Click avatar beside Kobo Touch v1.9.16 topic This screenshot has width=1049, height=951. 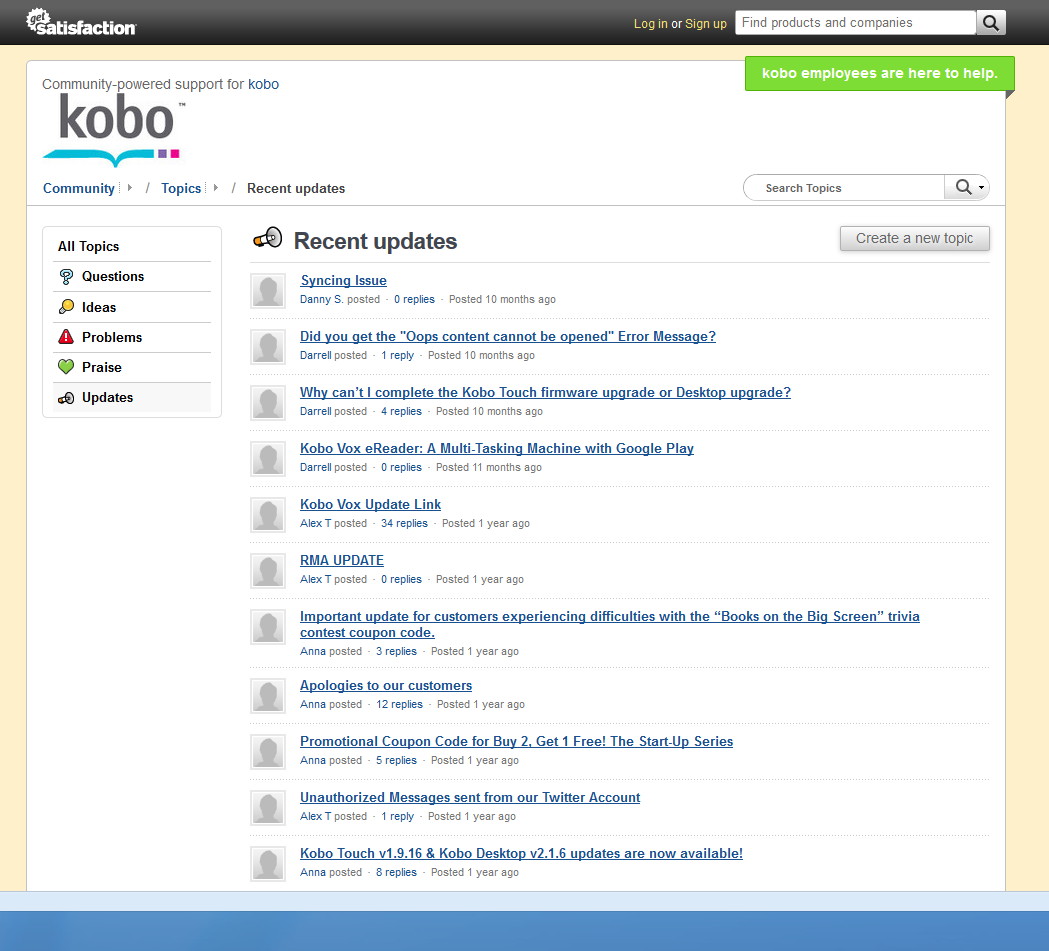coord(268,863)
